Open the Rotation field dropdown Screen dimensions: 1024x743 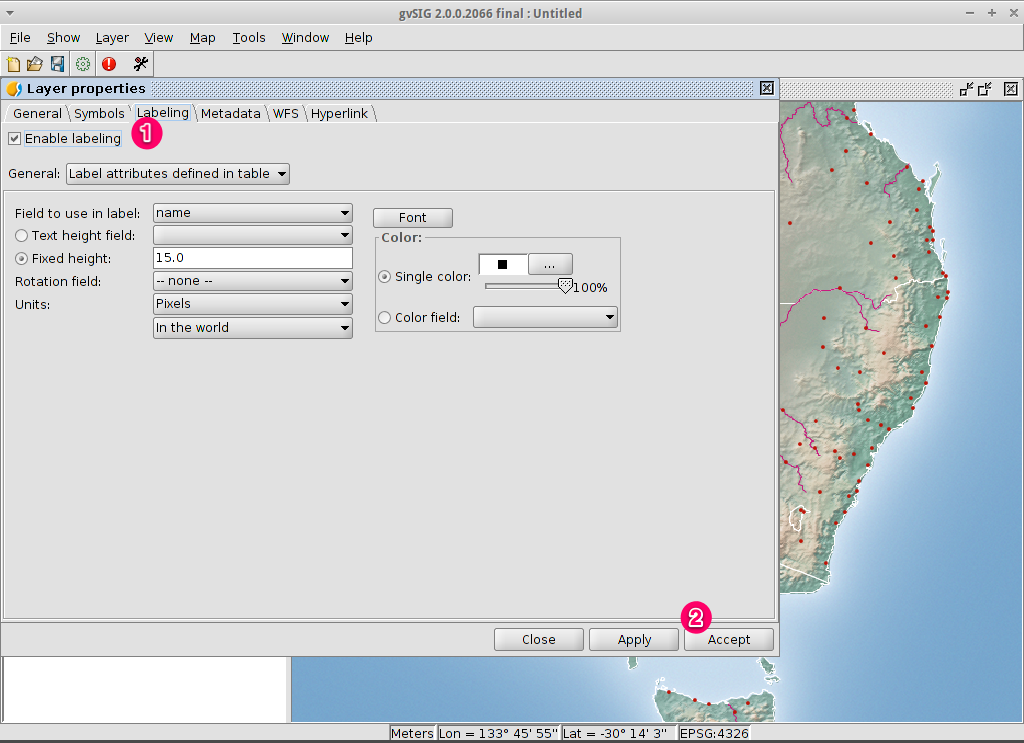pos(253,281)
